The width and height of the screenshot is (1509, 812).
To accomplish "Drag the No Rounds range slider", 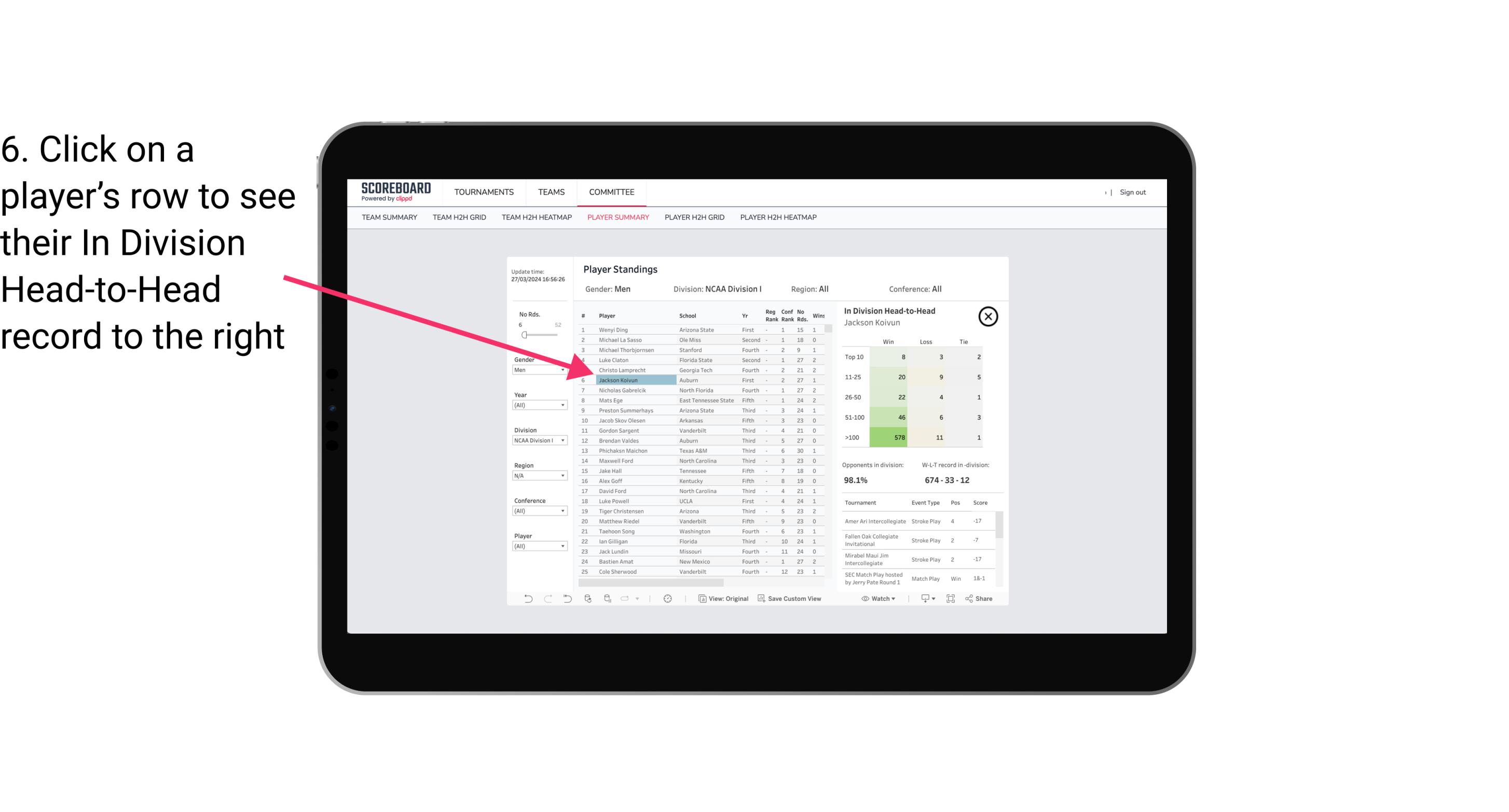I will click(x=525, y=335).
